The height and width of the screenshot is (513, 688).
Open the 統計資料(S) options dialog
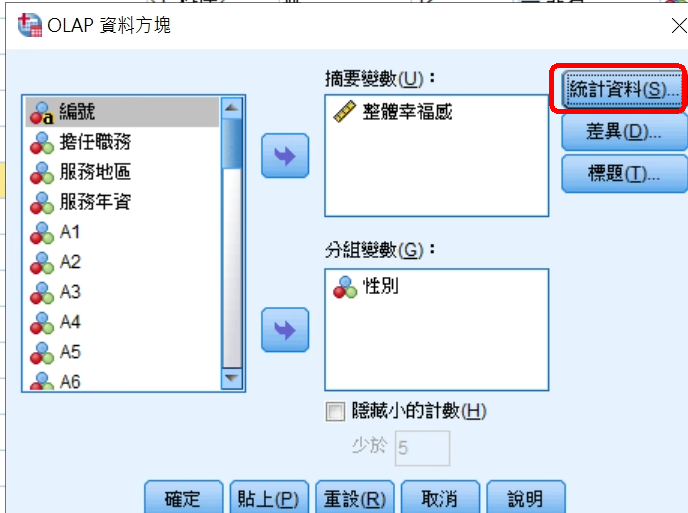(623, 90)
